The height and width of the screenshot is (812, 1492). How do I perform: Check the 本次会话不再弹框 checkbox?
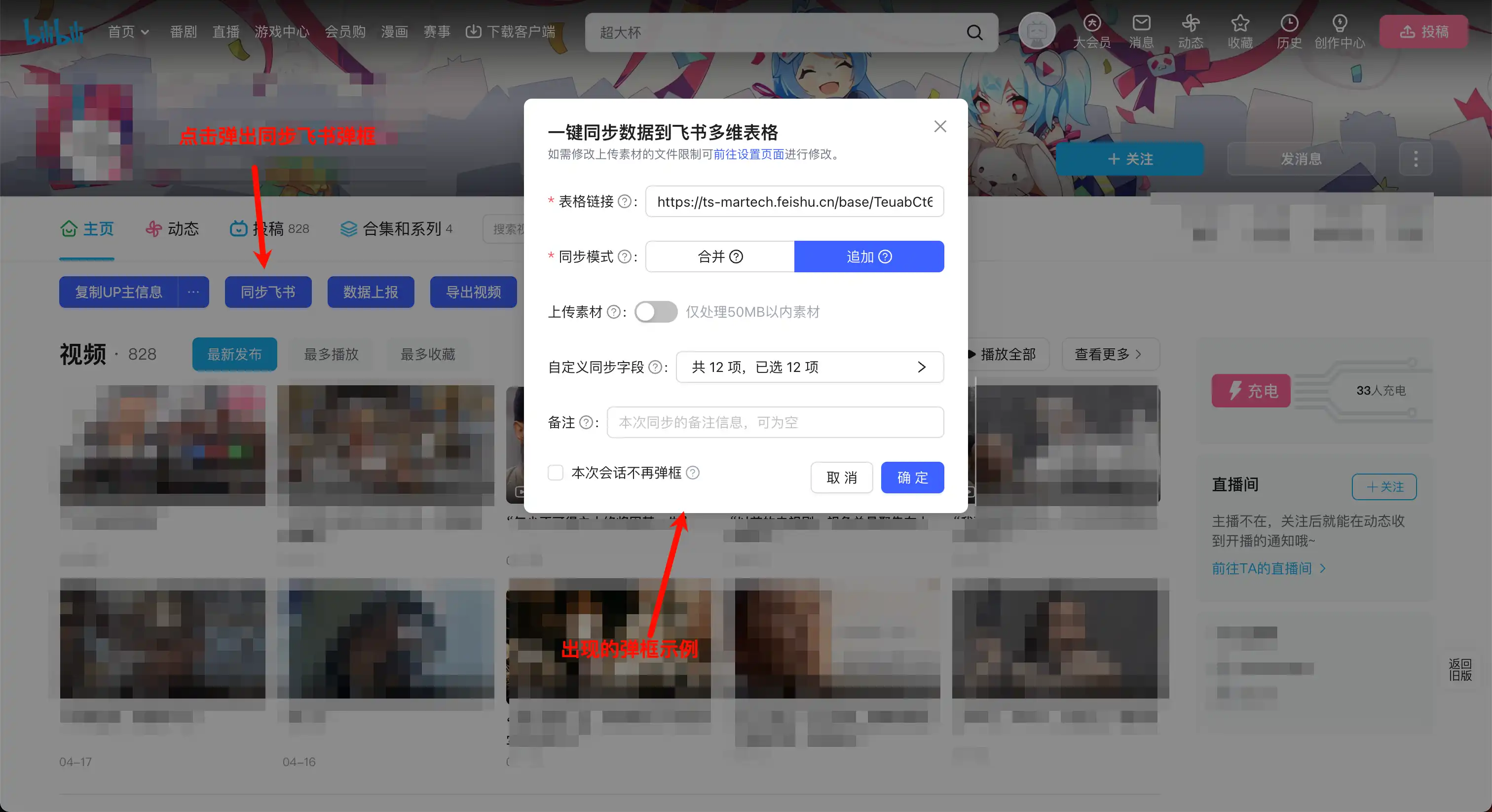pyautogui.click(x=555, y=473)
